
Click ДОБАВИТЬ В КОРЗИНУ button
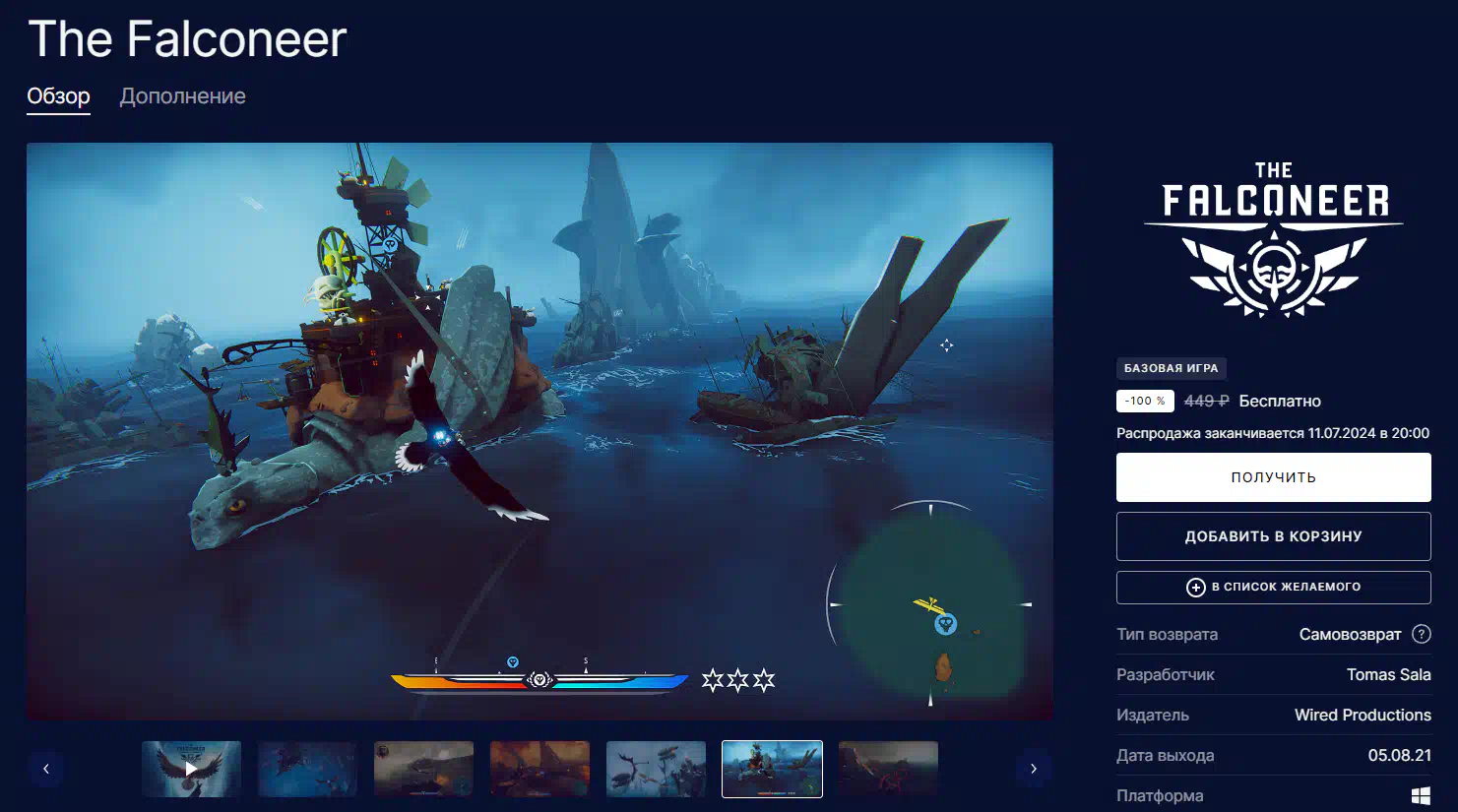point(1273,536)
